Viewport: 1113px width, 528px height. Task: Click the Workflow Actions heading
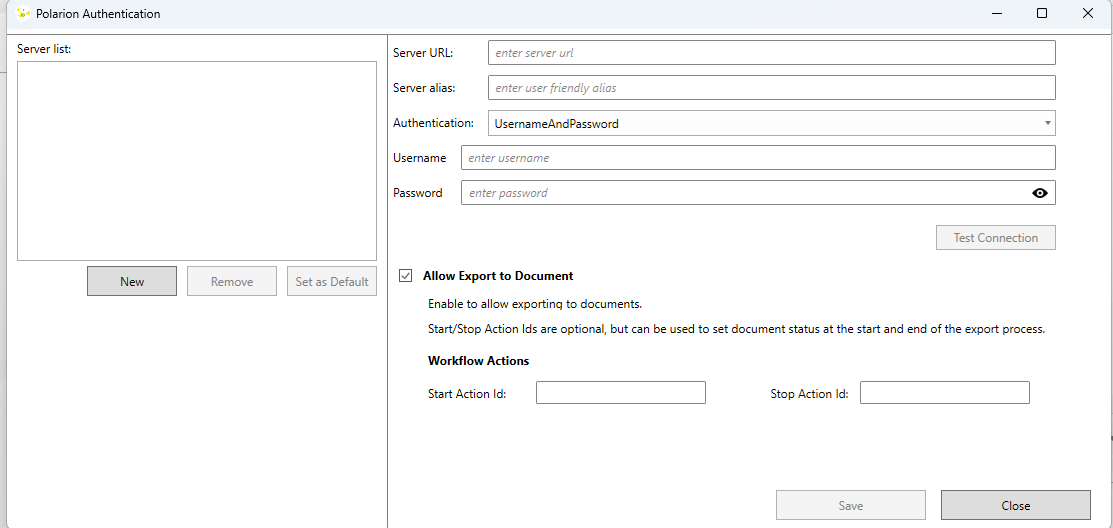(478, 361)
